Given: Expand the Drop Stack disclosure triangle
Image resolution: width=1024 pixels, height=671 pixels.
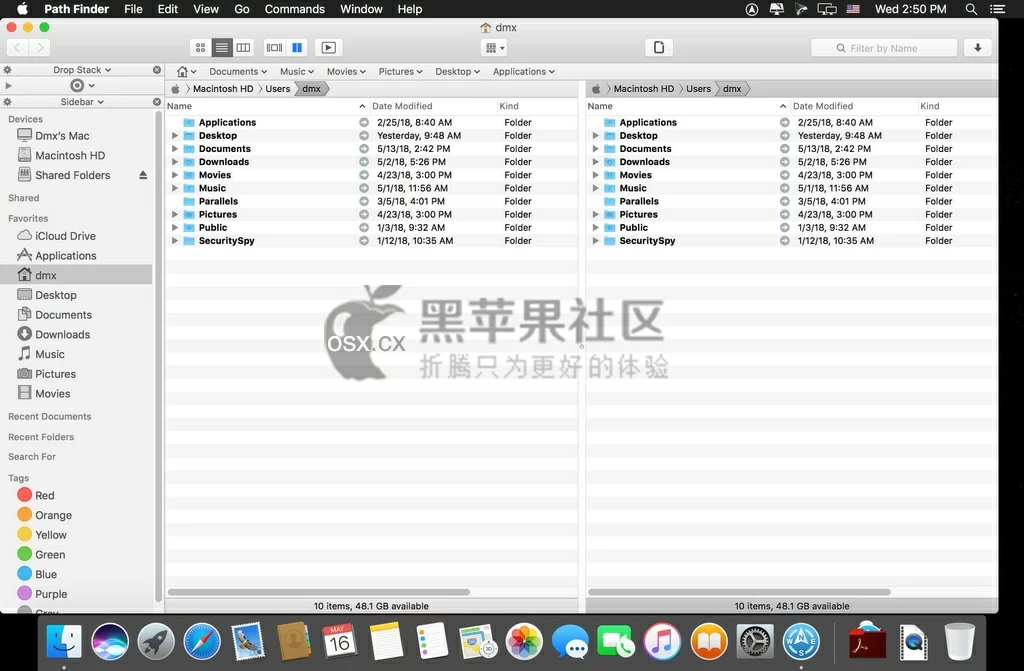Looking at the screenshot, I should pos(8,86).
